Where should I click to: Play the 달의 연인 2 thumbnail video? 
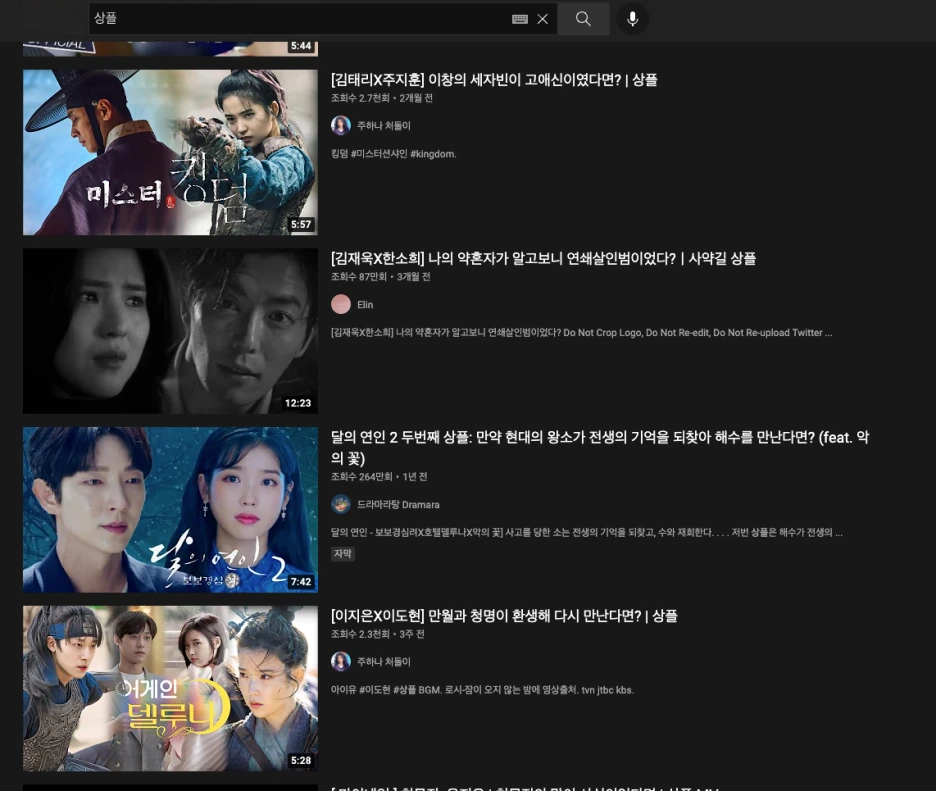(170, 510)
